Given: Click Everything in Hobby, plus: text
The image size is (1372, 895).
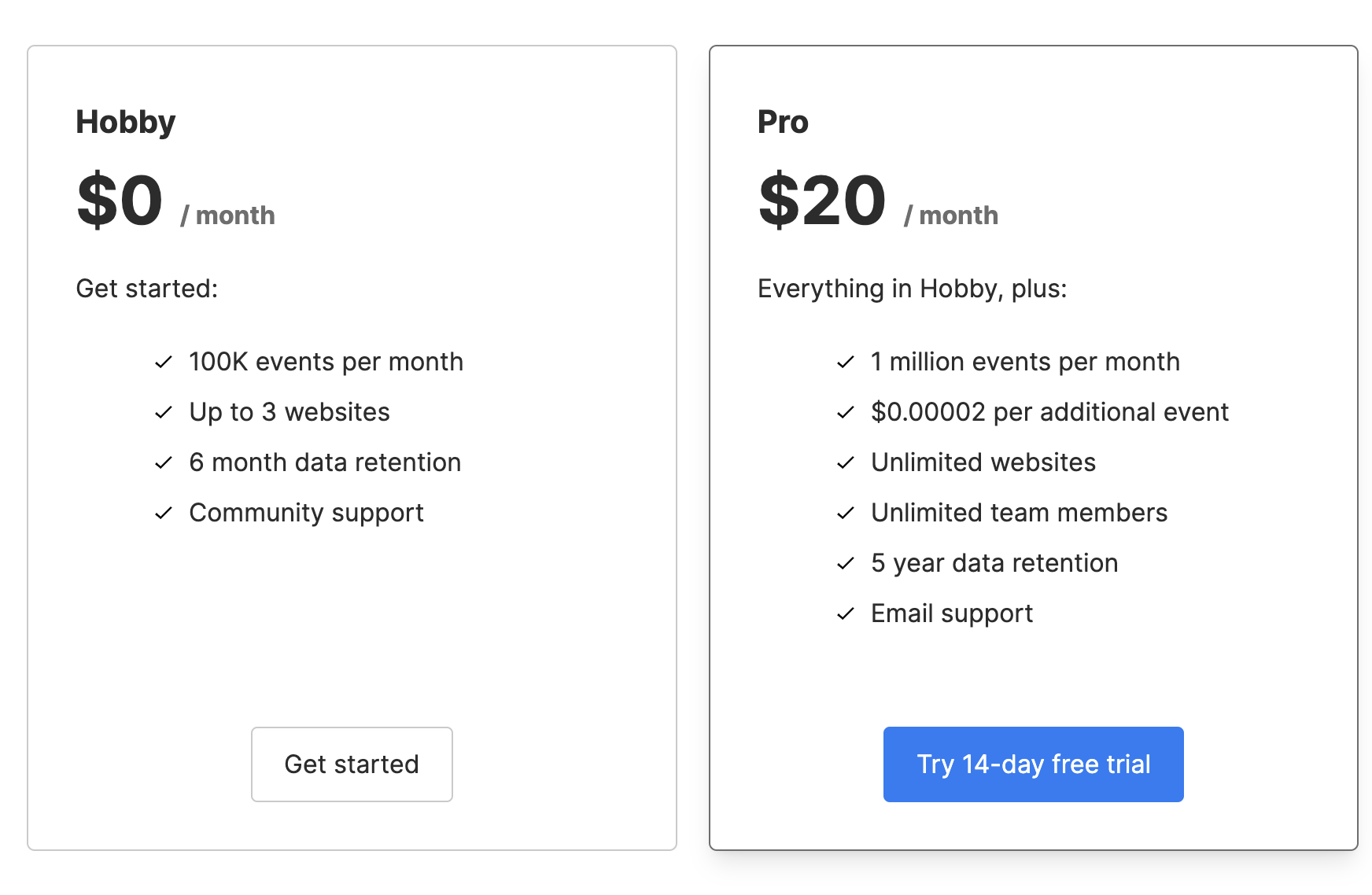Looking at the screenshot, I should pyautogui.click(x=912, y=289).
